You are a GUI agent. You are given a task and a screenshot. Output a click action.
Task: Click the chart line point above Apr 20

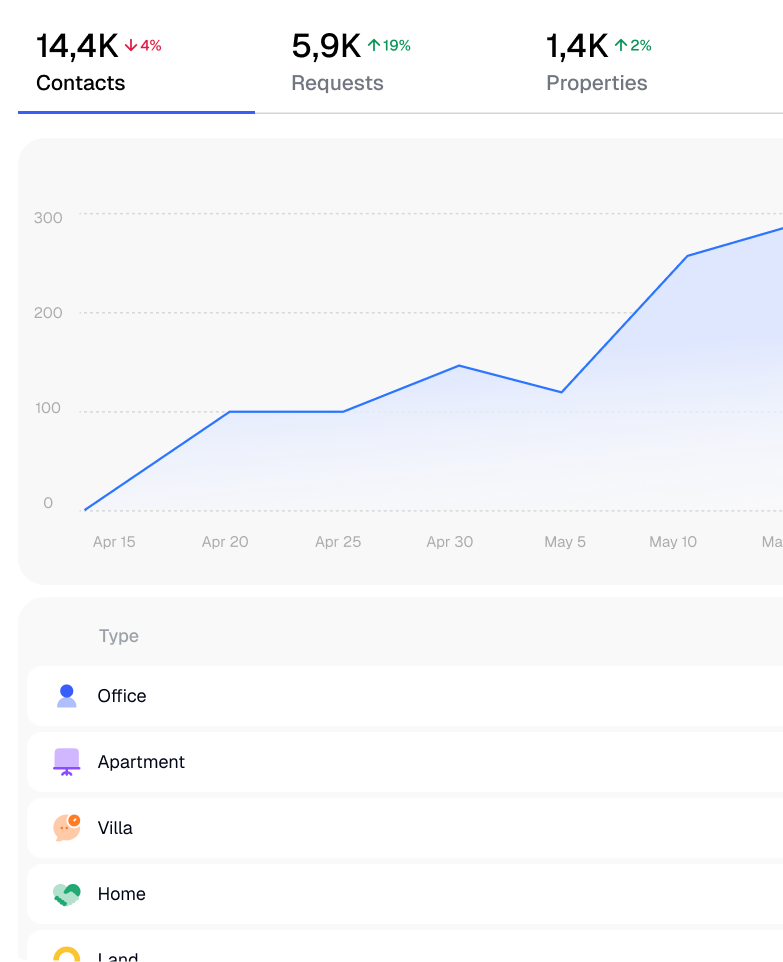229,411
